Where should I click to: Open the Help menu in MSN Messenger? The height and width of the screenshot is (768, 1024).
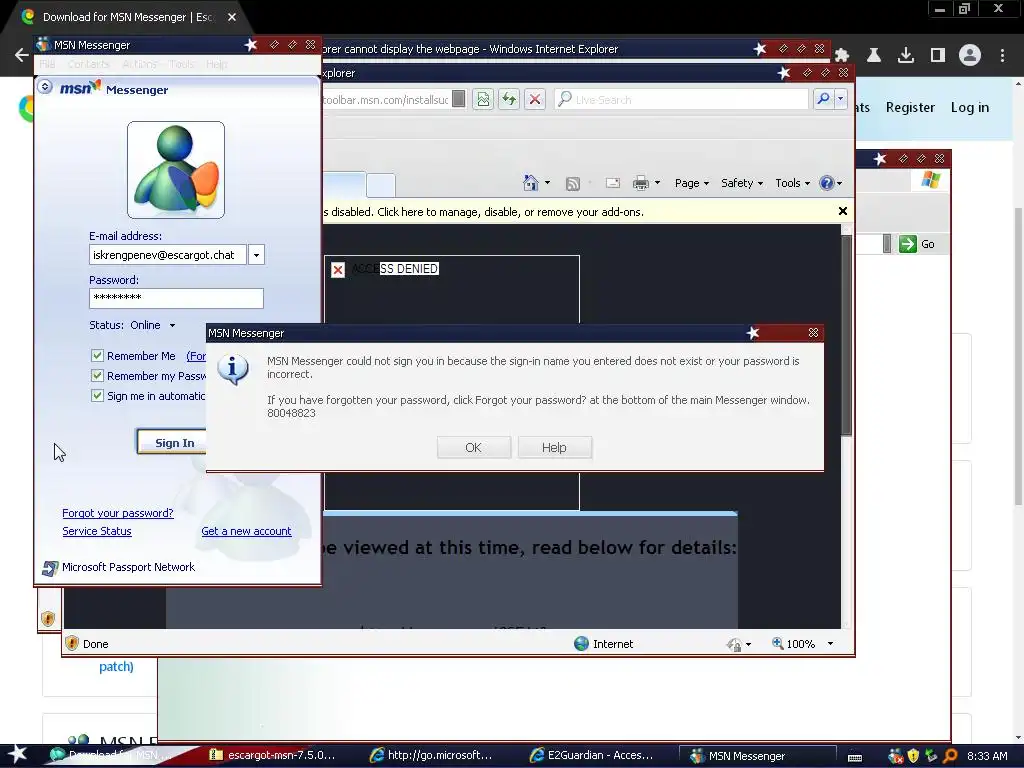217,64
